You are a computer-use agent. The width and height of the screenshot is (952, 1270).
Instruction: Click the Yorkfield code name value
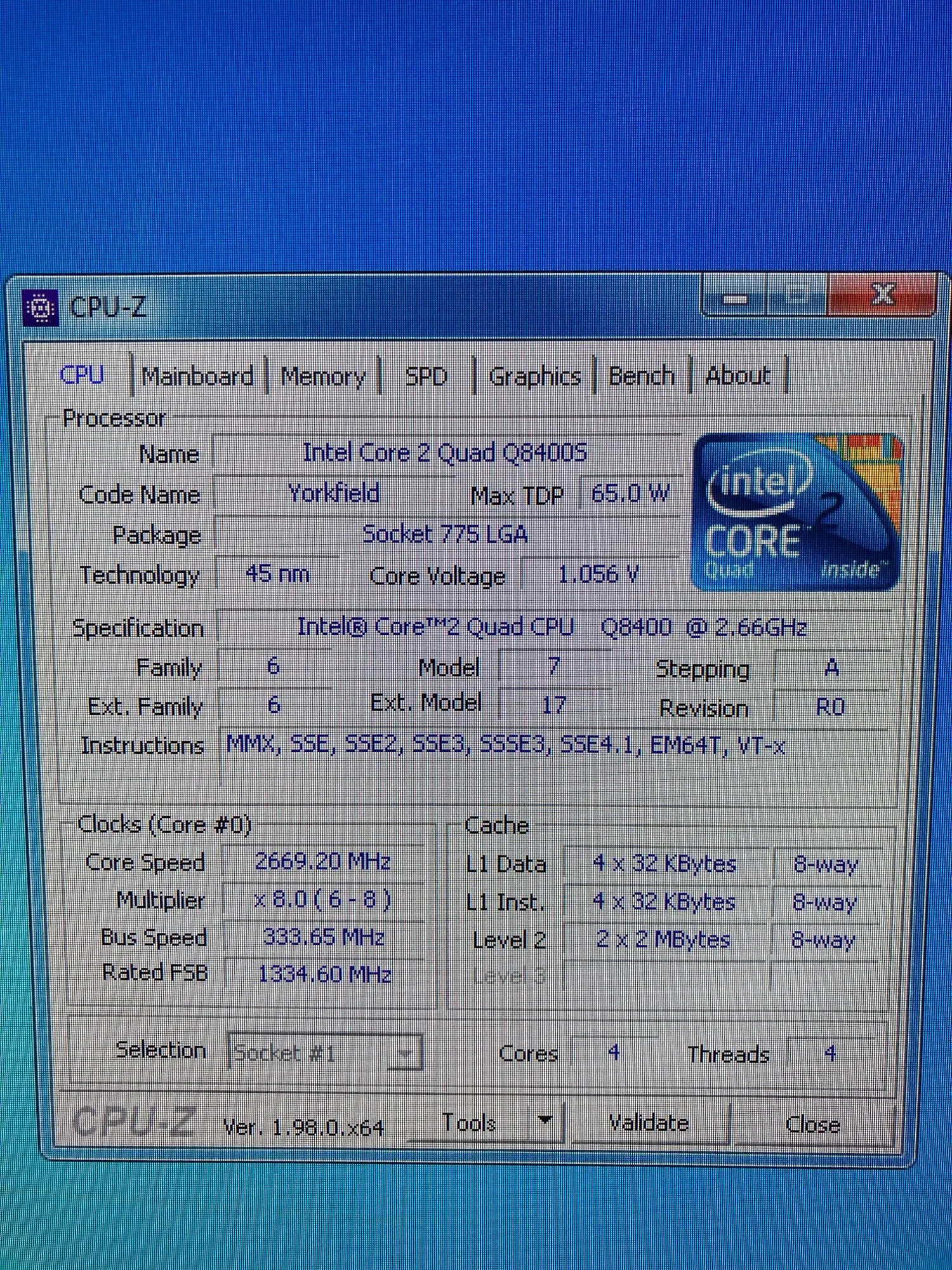(334, 493)
